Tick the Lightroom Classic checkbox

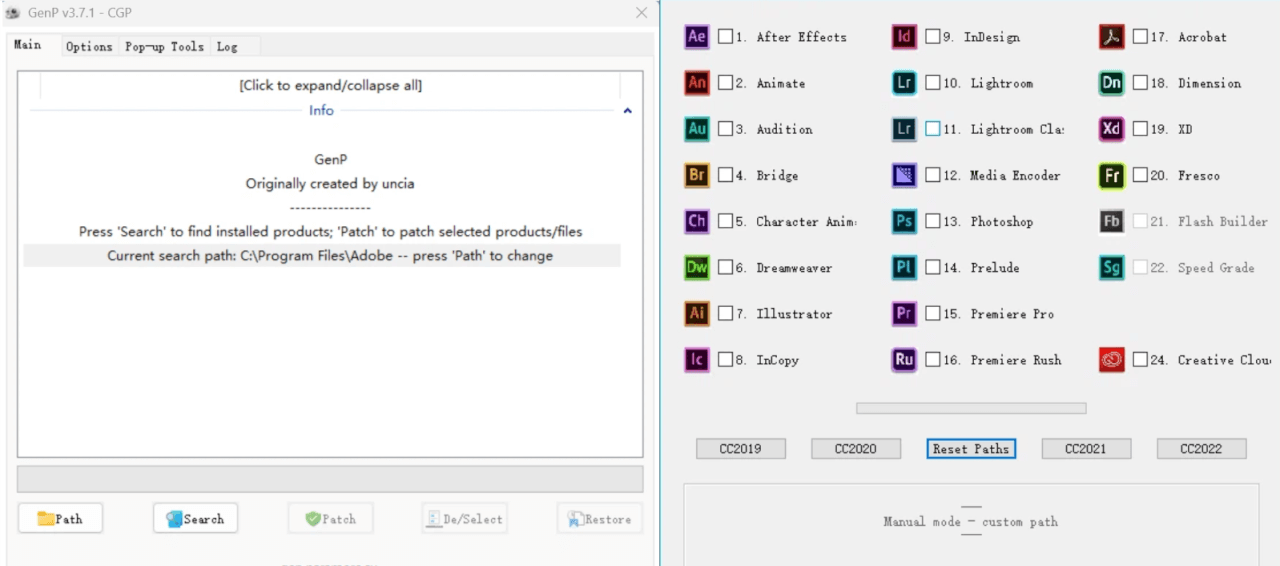932,129
